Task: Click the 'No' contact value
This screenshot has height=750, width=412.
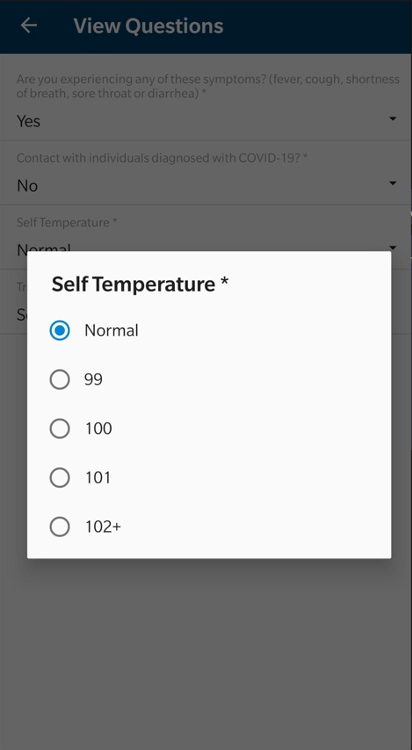Action: [x=27, y=186]
